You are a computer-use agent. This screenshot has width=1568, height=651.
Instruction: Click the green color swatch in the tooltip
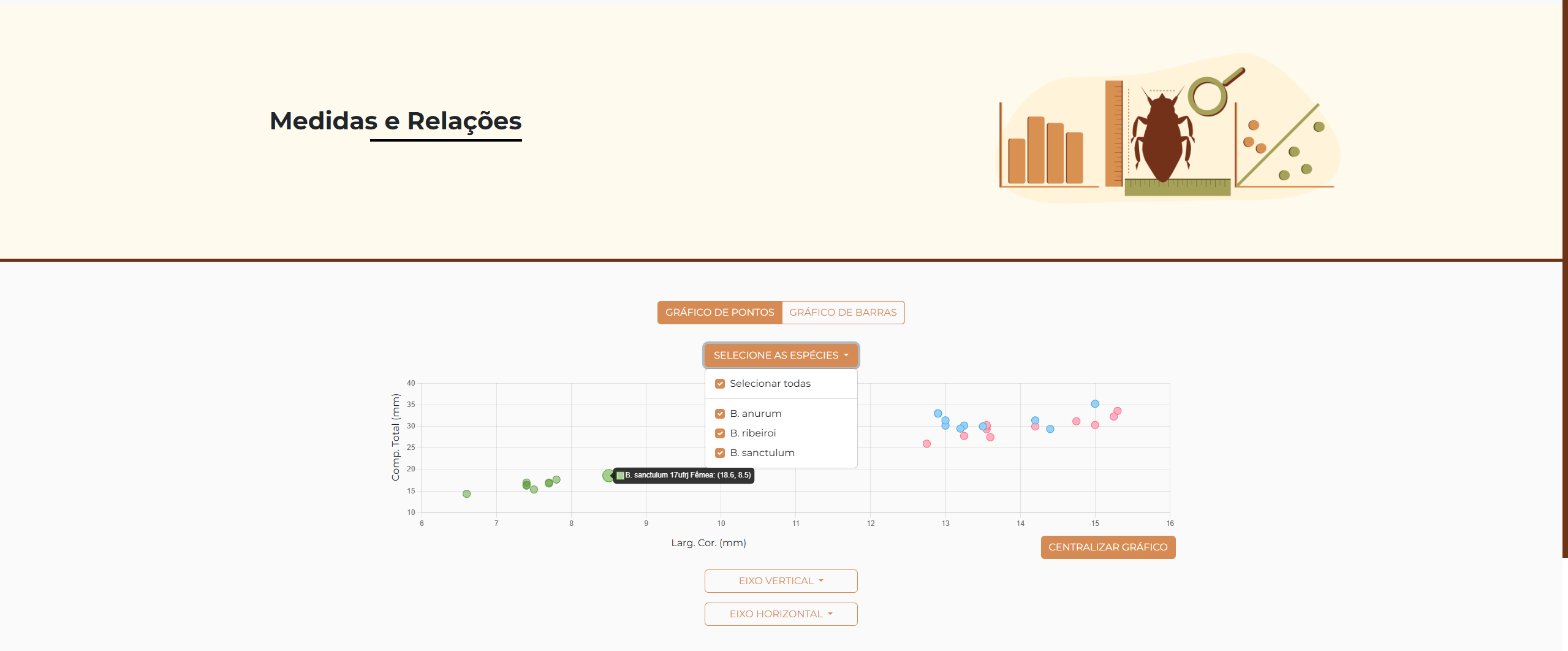620,476
